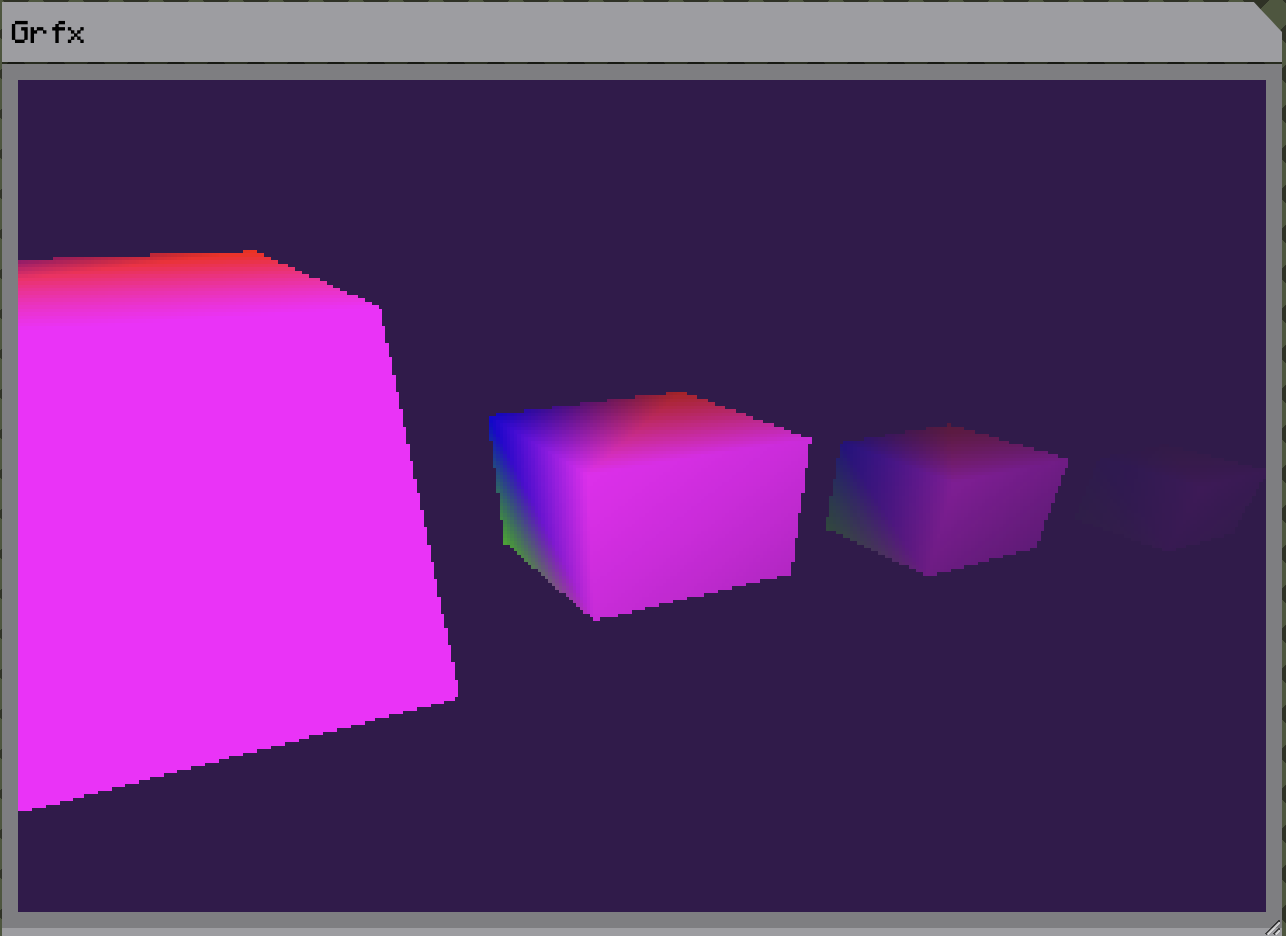Click the blue corner of the second cube
The width and height of the screenshot is (1286, 936).
(x=502, y=432)
